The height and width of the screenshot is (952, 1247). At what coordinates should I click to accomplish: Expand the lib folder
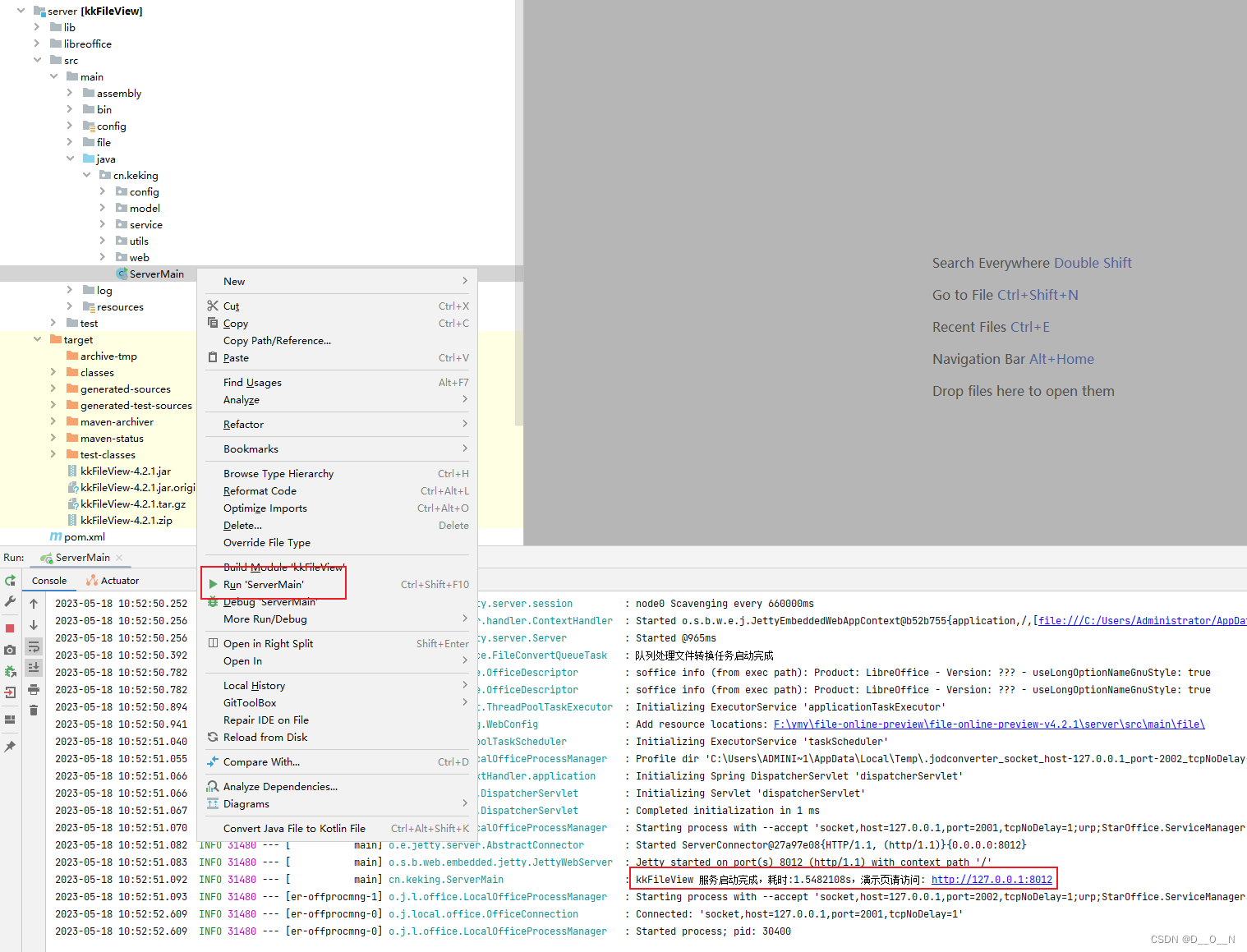[x=37, y=27]
